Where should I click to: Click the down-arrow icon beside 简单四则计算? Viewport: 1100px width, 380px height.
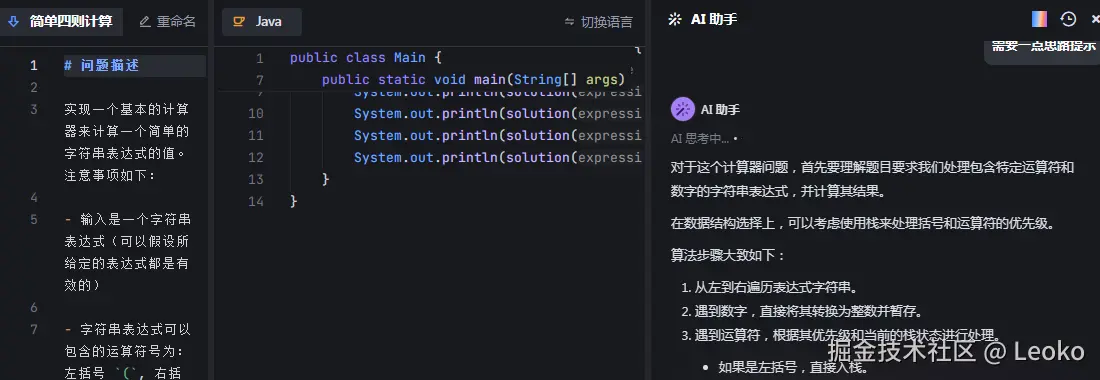[13, 22]
